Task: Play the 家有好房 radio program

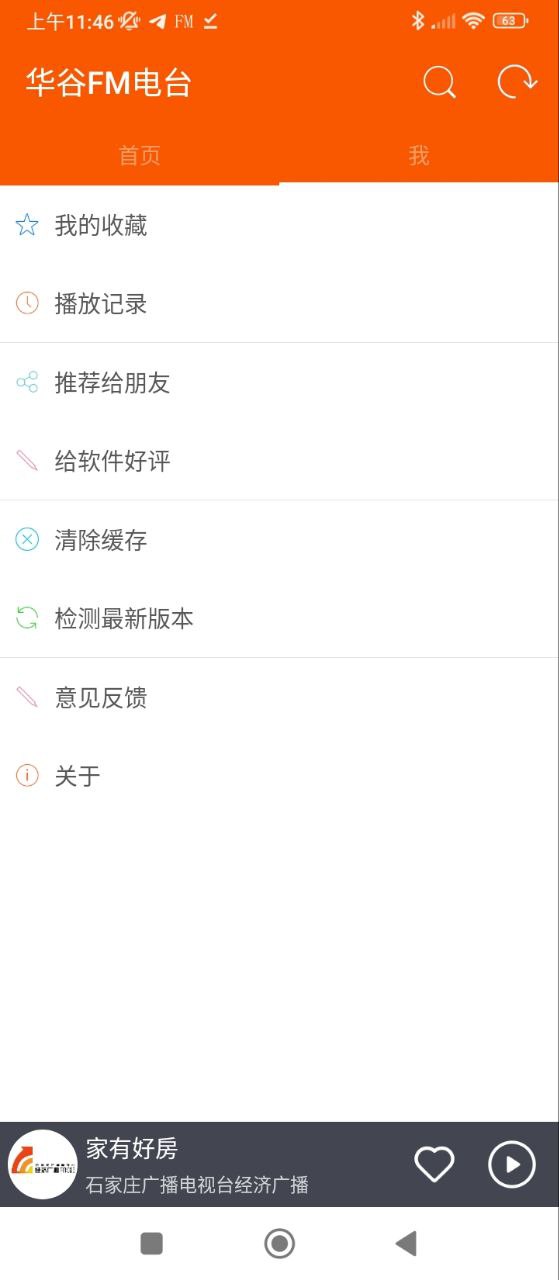Action: [512, 1164]
